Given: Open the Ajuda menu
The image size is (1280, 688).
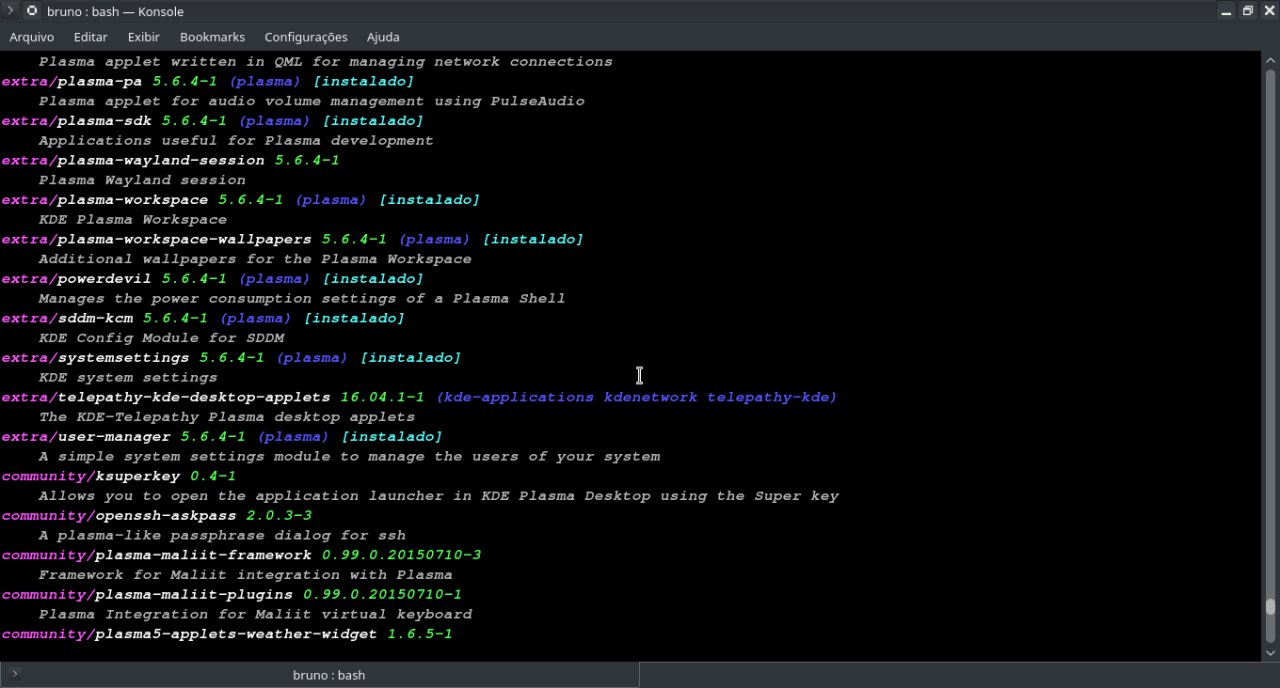Looking at the screenshot, I should [383, 37].
